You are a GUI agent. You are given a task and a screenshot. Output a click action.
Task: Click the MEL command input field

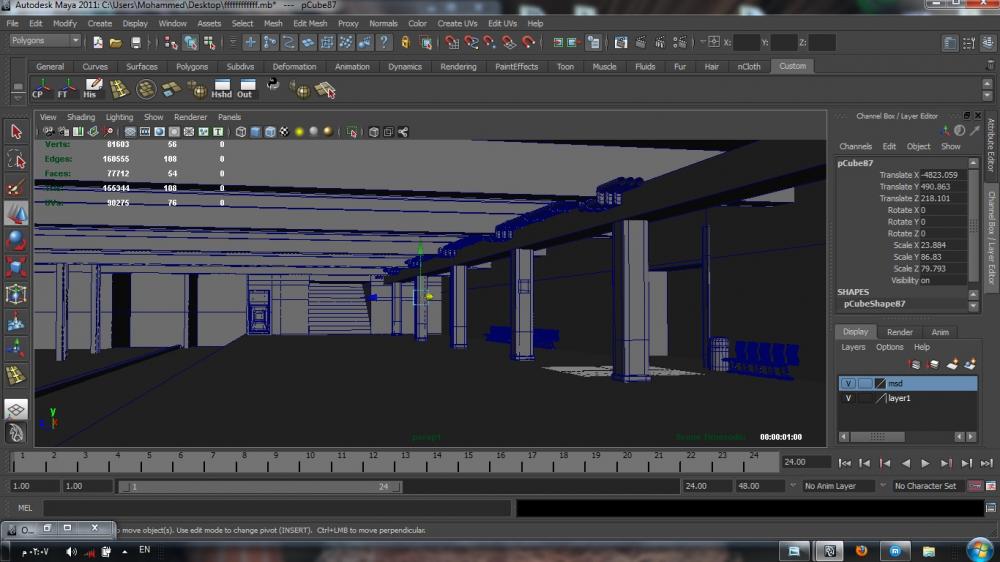277,508
